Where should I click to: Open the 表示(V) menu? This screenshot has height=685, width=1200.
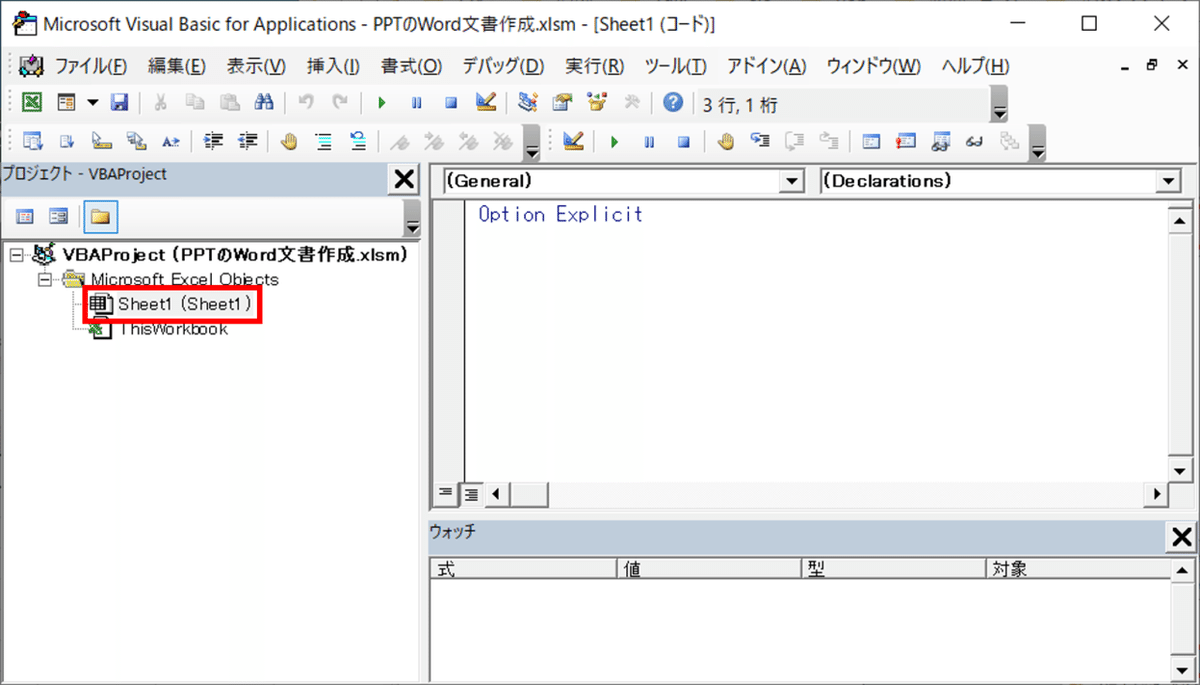pyautogui.click(x=256, y=66)
